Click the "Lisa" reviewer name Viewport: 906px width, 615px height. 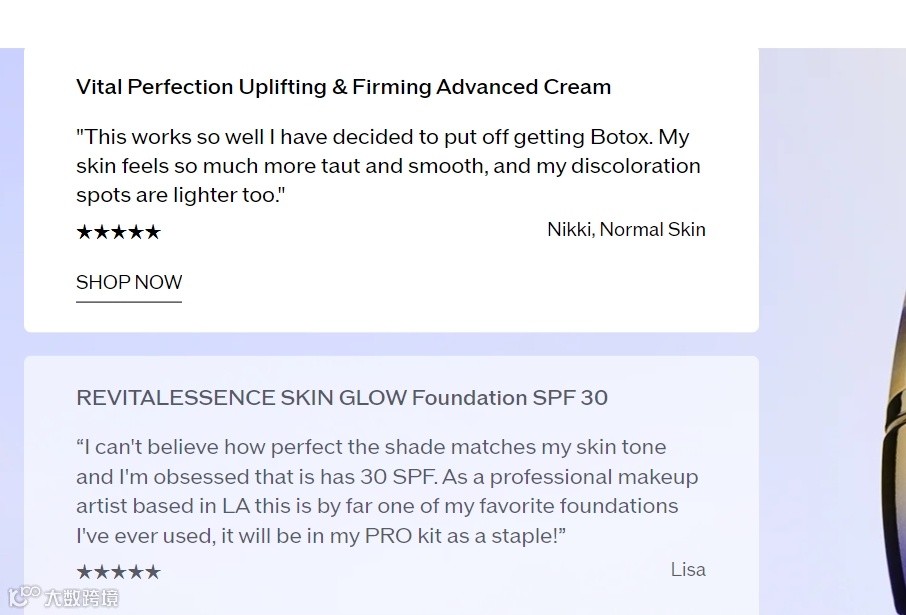[688, 570]
